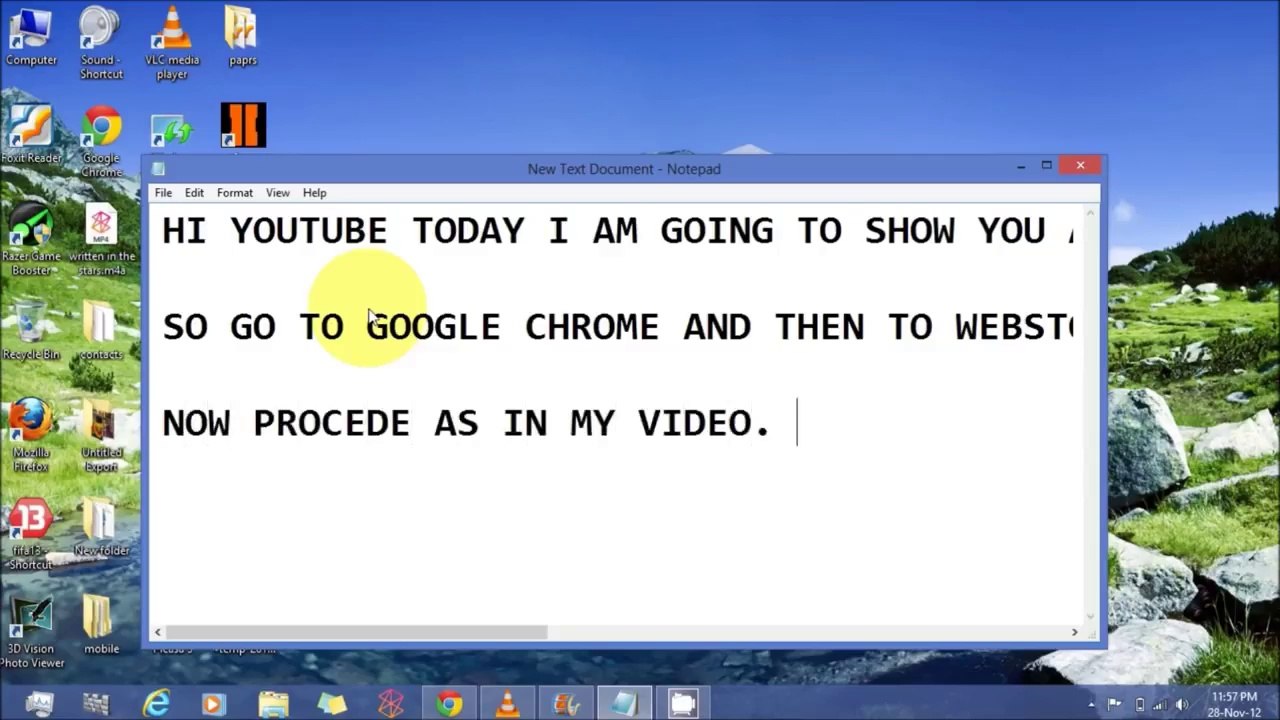The image size is (1280, 720).
Task: Open the View menu in Notepad
Action: coord(278,193)
